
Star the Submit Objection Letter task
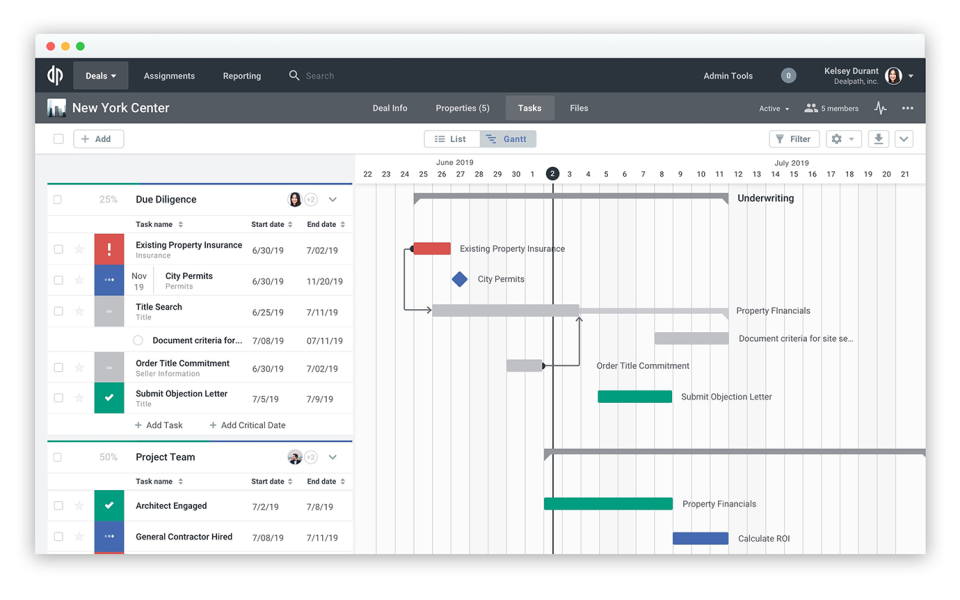pos(79,397)
